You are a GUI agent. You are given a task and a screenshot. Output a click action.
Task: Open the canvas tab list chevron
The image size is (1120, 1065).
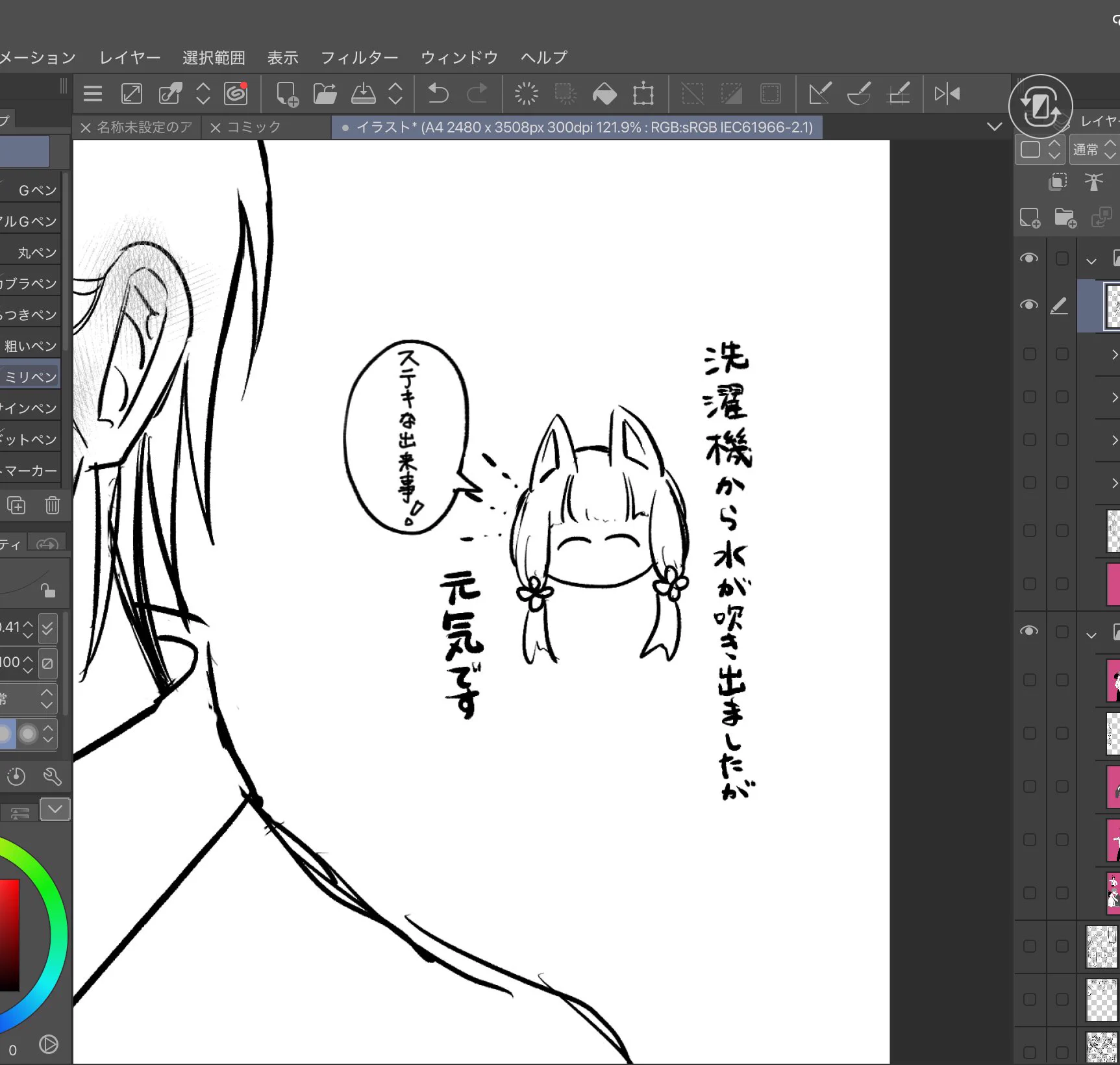click(994, 127)
